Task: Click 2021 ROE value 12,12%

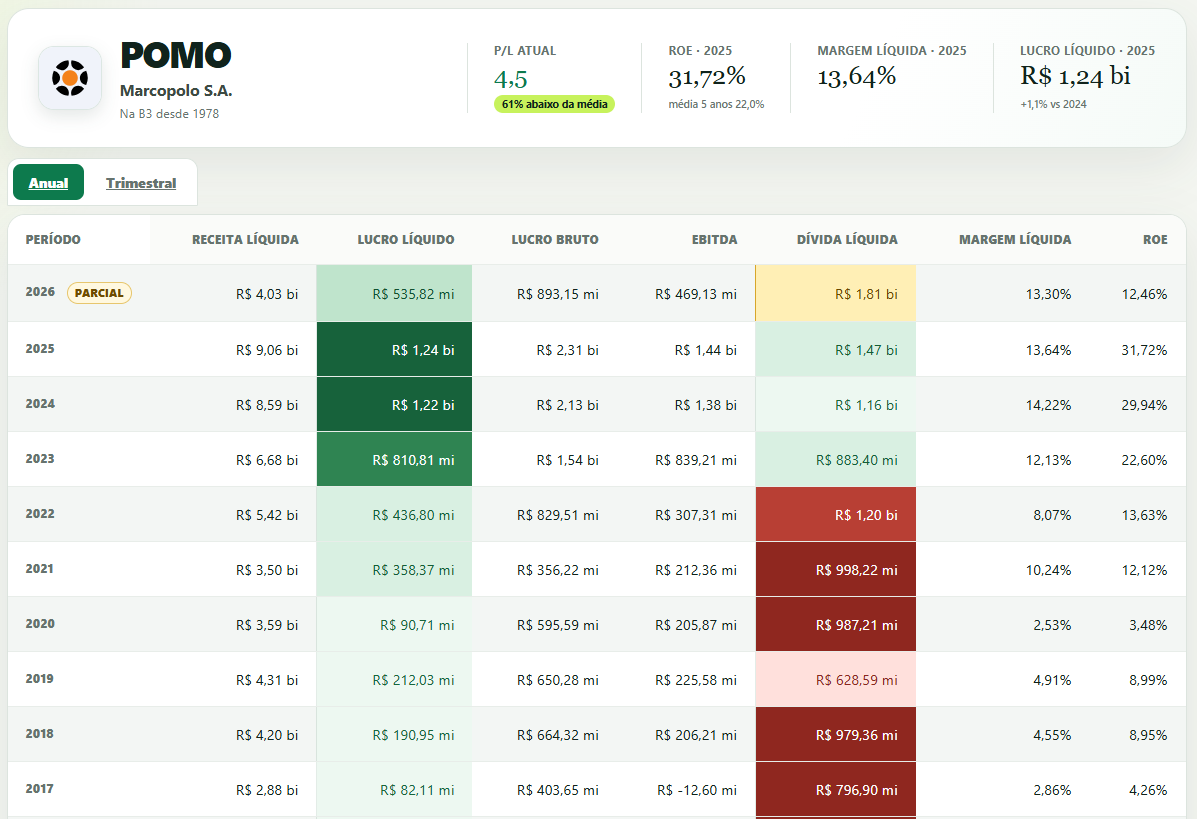Action: [x=1144, y=570]
